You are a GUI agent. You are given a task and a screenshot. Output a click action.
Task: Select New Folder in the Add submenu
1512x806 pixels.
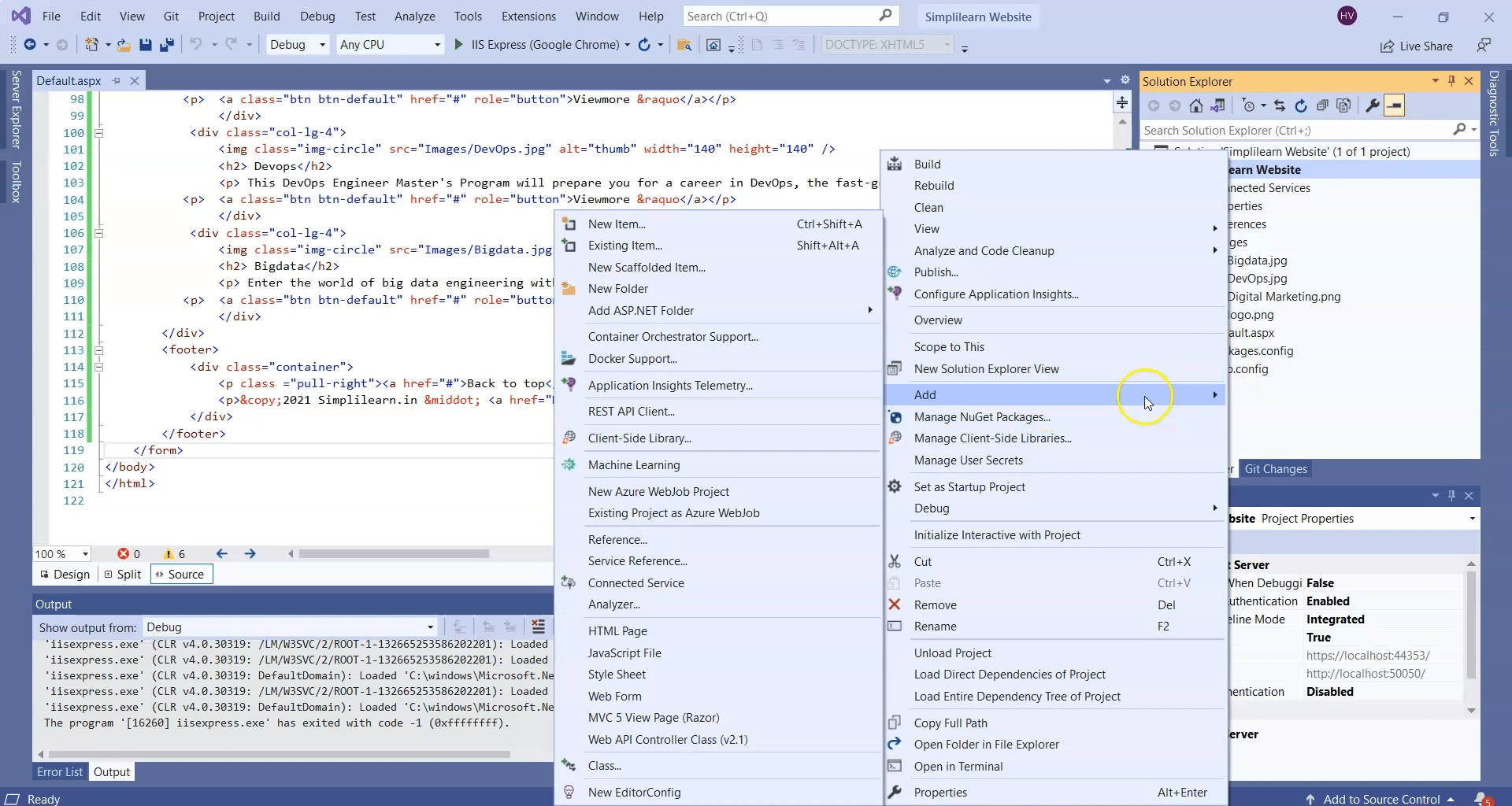click(617, 289)
